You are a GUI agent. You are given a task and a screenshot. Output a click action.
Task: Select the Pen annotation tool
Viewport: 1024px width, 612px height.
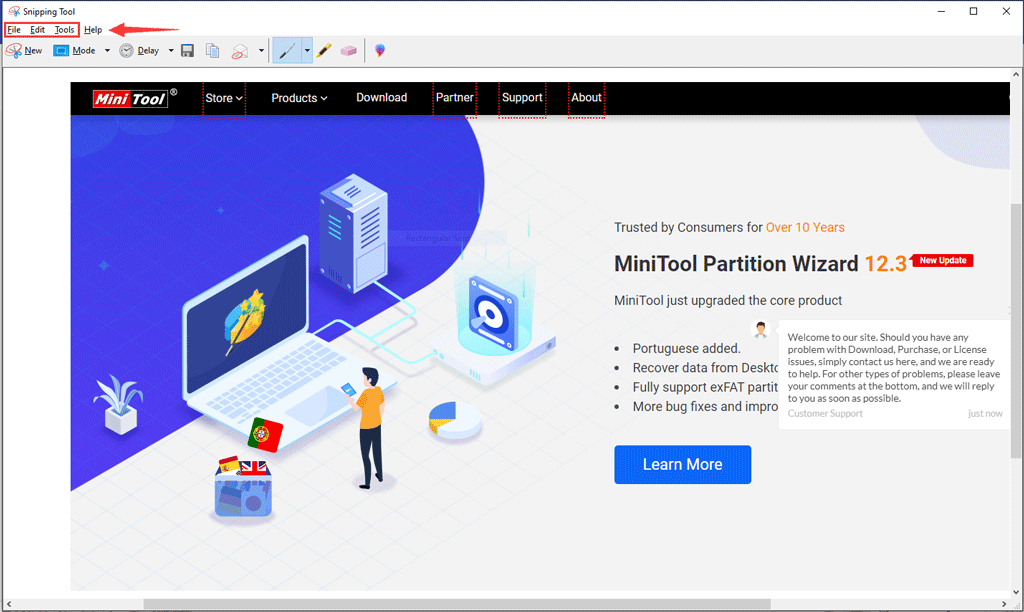click(288, 50)
